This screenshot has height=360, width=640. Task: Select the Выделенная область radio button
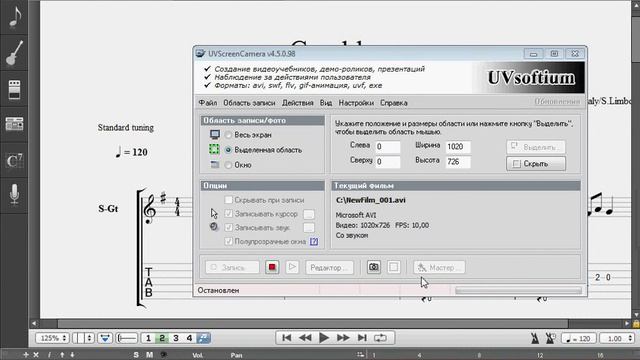click(x=228, y=150)
